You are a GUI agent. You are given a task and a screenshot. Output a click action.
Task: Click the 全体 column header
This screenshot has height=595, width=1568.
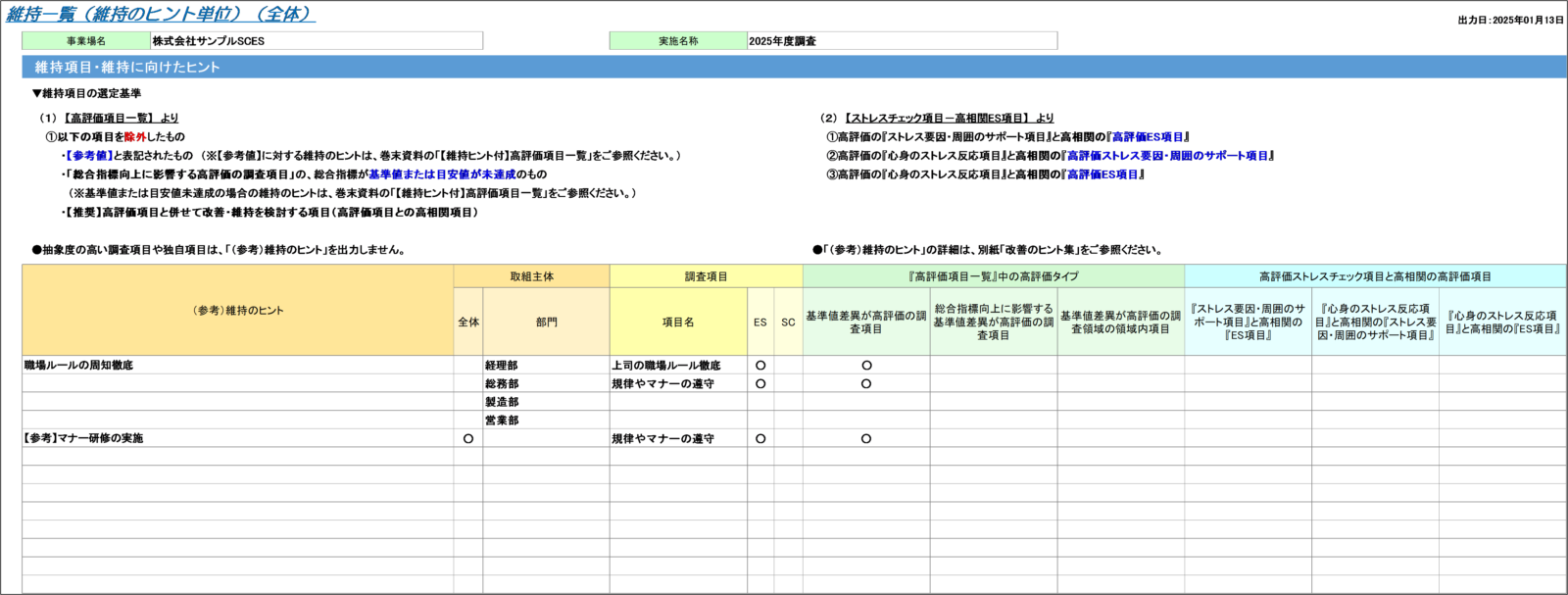468,322
